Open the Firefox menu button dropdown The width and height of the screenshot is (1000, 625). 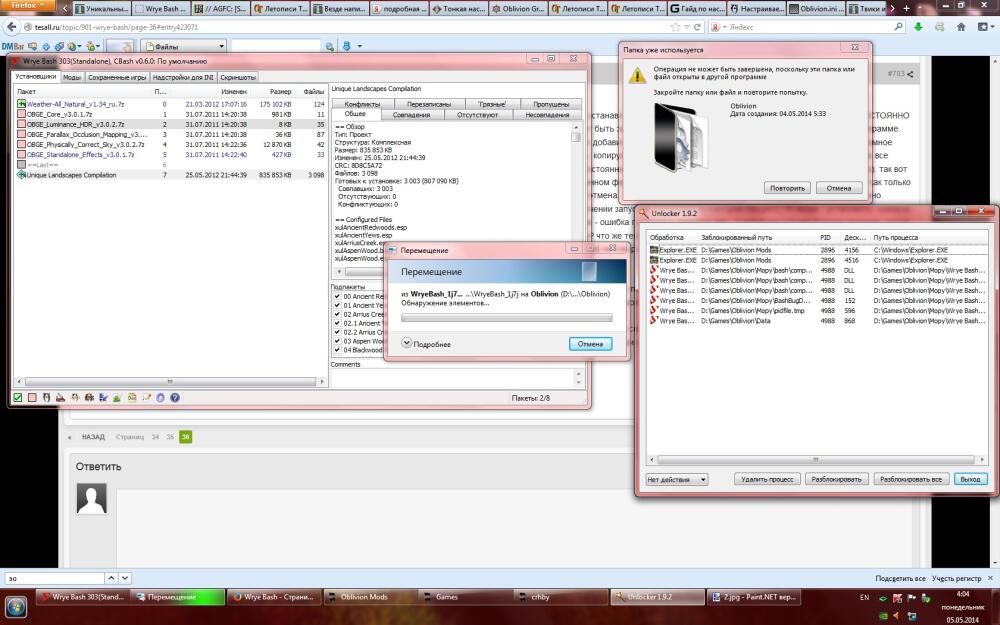(x=27, y=5)
